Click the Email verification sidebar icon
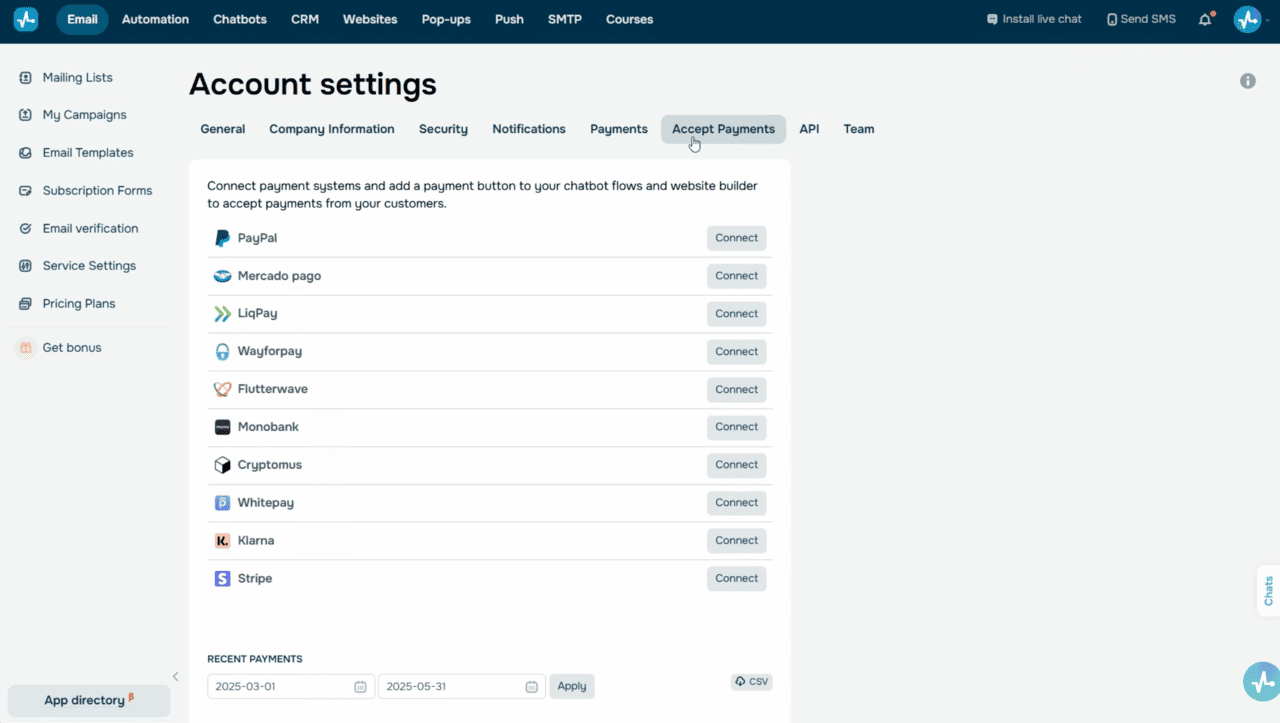This screenshot has height=723, width=1280. click(25, 229)
